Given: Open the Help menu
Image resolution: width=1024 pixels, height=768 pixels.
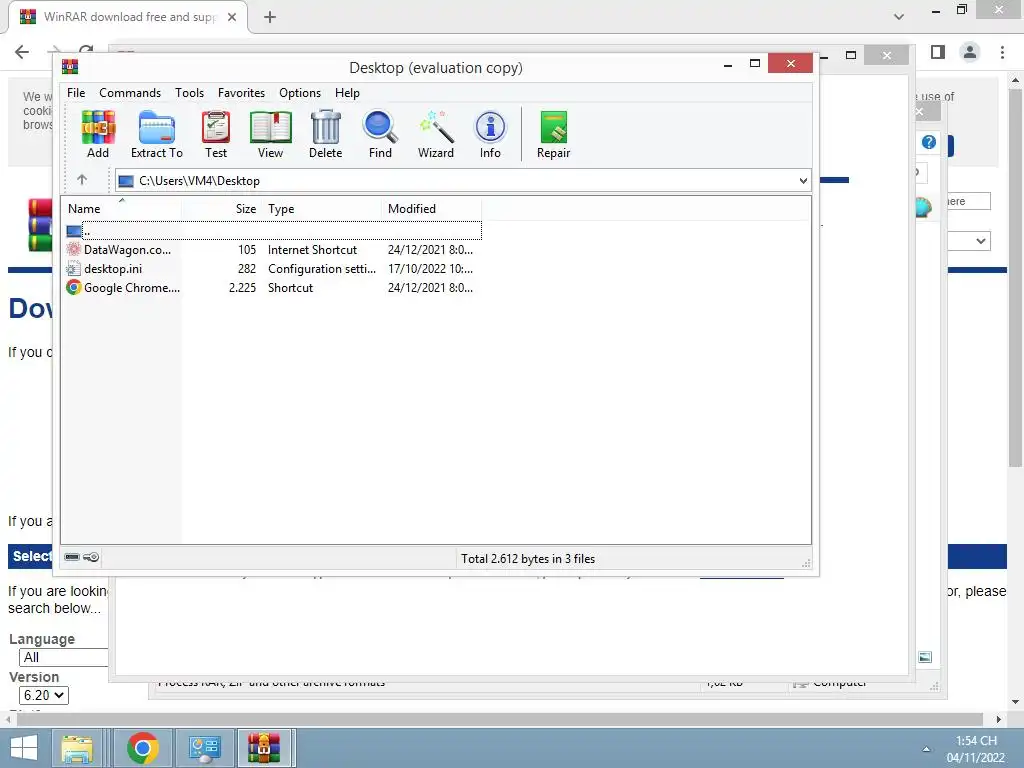Looking at the screenshot, I should [347, 93].
